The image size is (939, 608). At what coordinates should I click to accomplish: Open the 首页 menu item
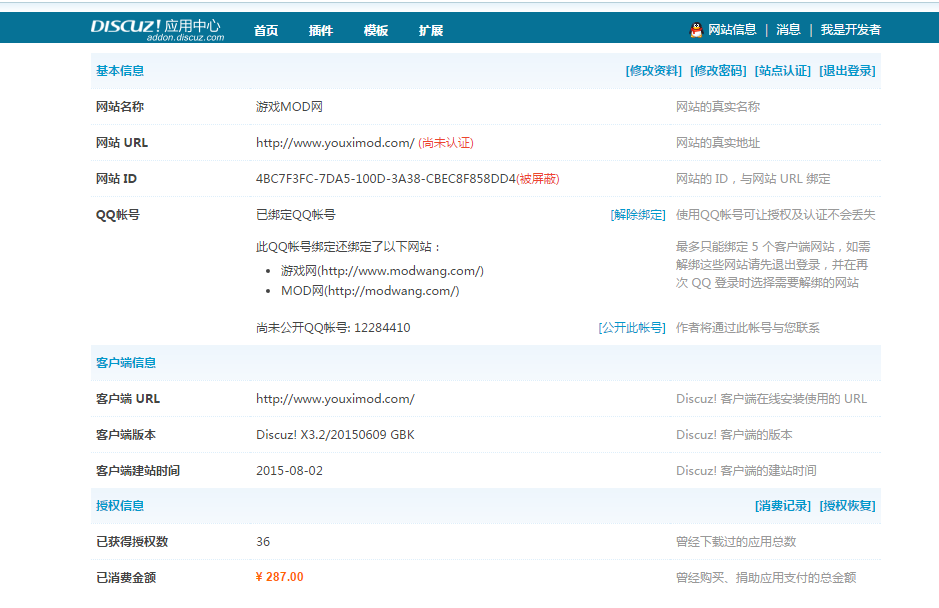pos(266,31)
